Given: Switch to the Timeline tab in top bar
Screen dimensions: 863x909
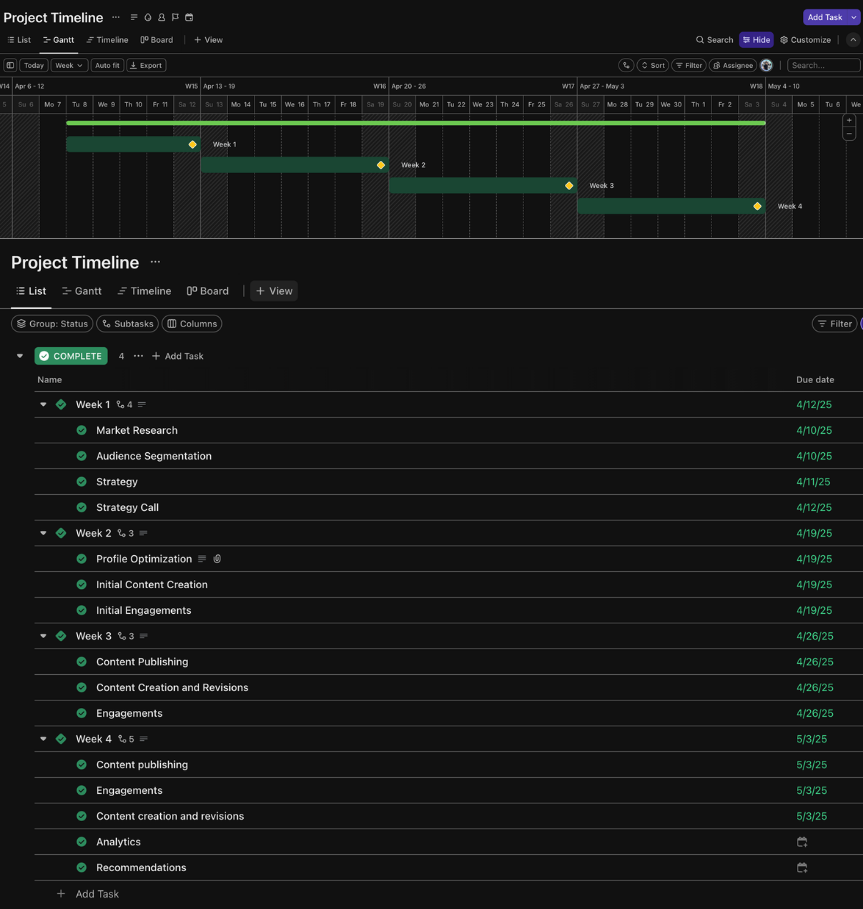Looking at the screenshot, I should coord(107,40).
